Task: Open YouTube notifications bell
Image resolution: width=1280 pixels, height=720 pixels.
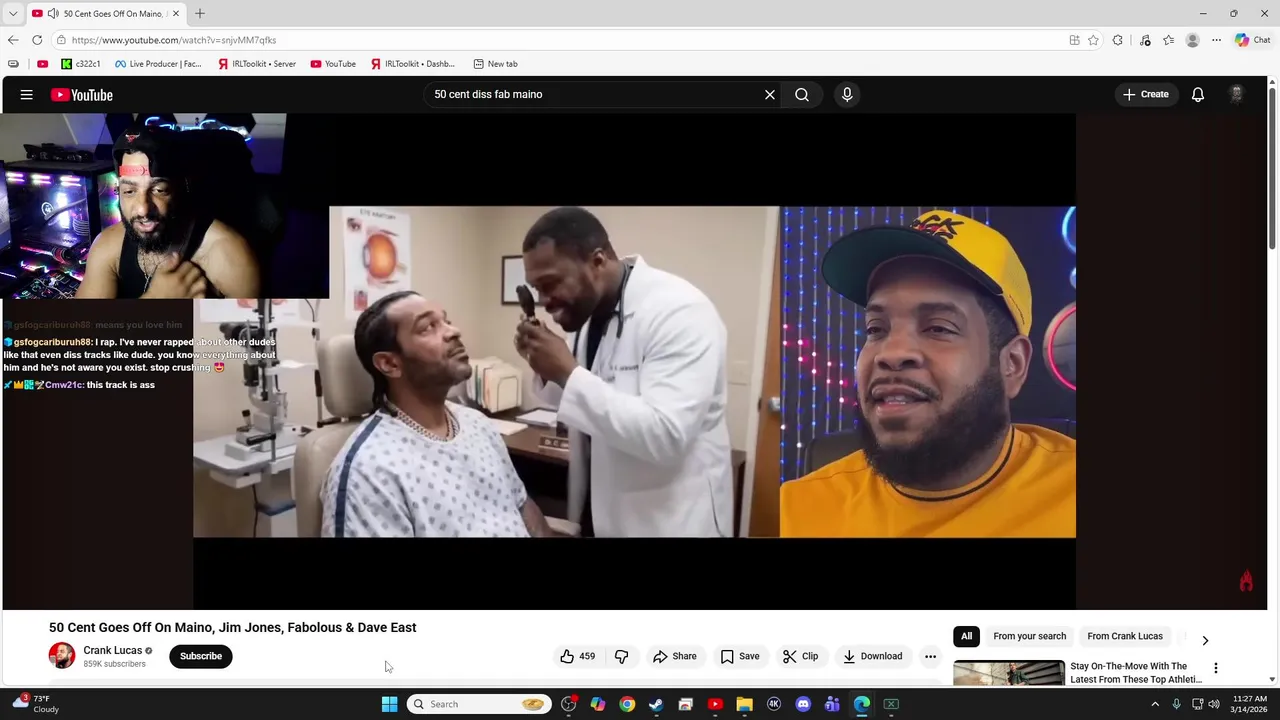Action: click(1198, 95)
